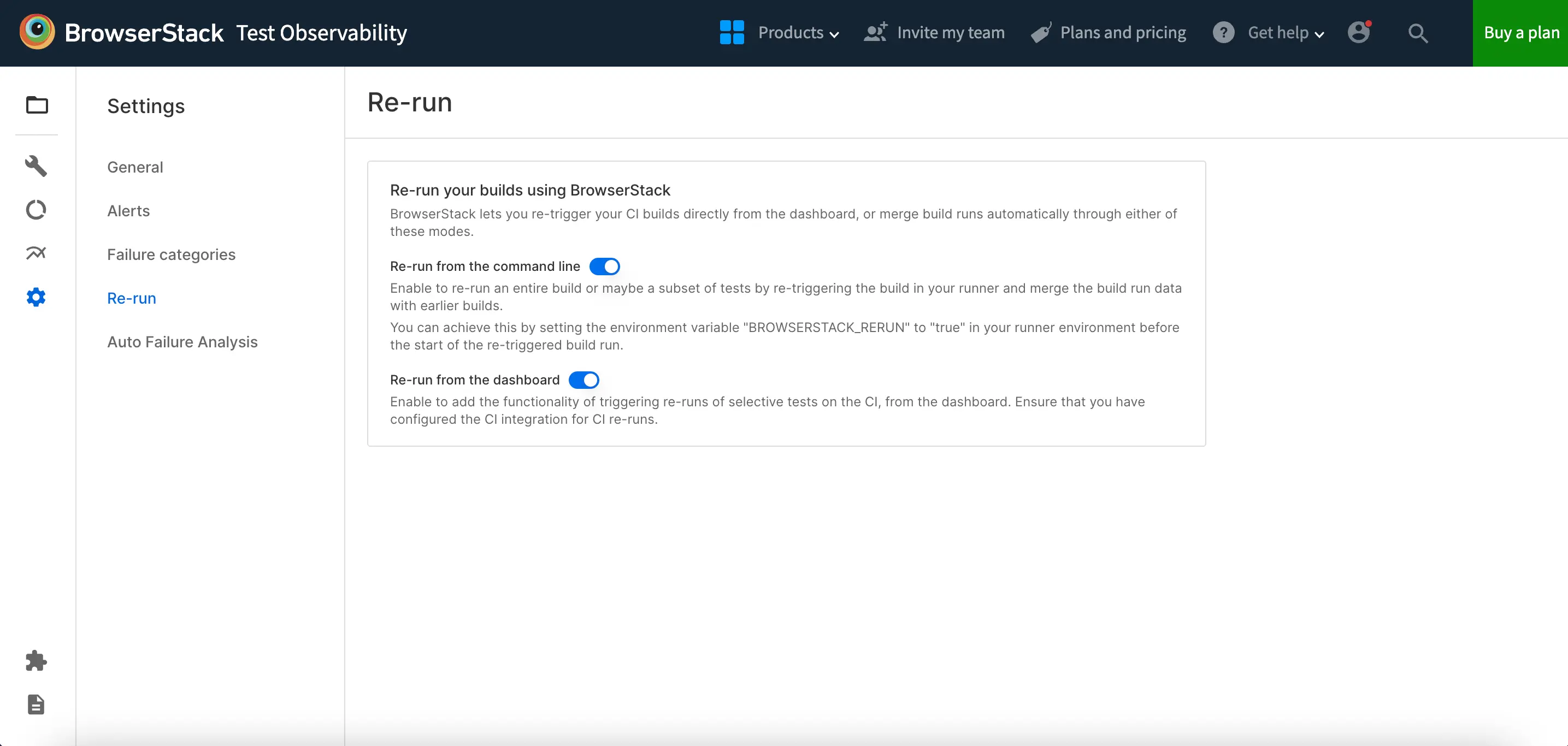Click the invite team people icon

pos(875,32)
